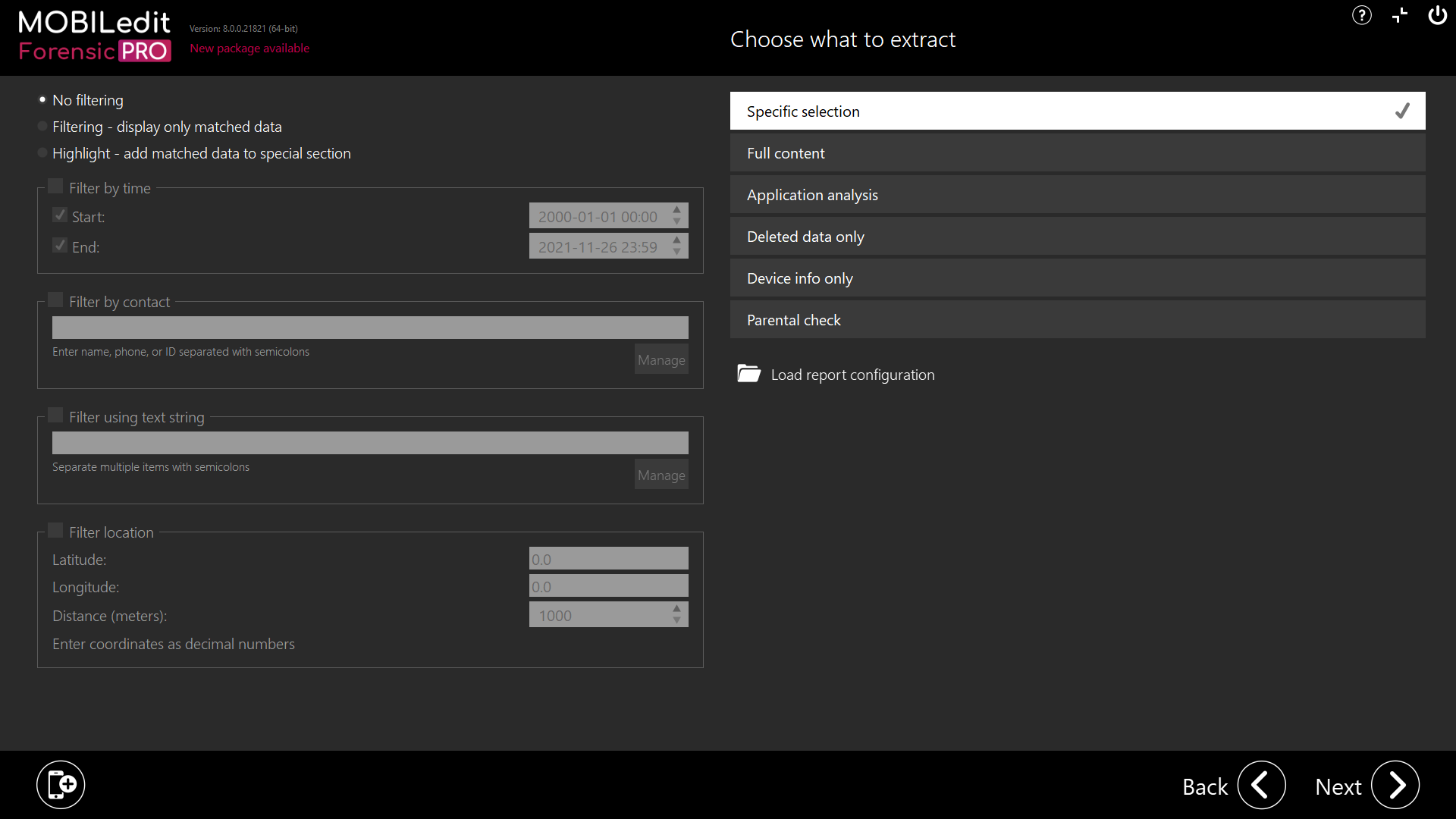Click the help question mark icon

(1361, 15)
